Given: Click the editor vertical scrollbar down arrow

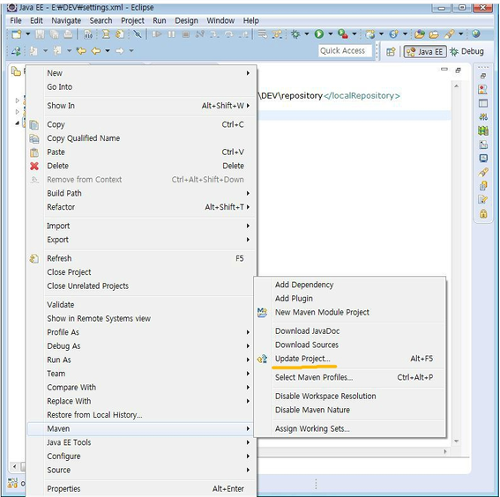Looking at the screenshot, I should 456,441.
